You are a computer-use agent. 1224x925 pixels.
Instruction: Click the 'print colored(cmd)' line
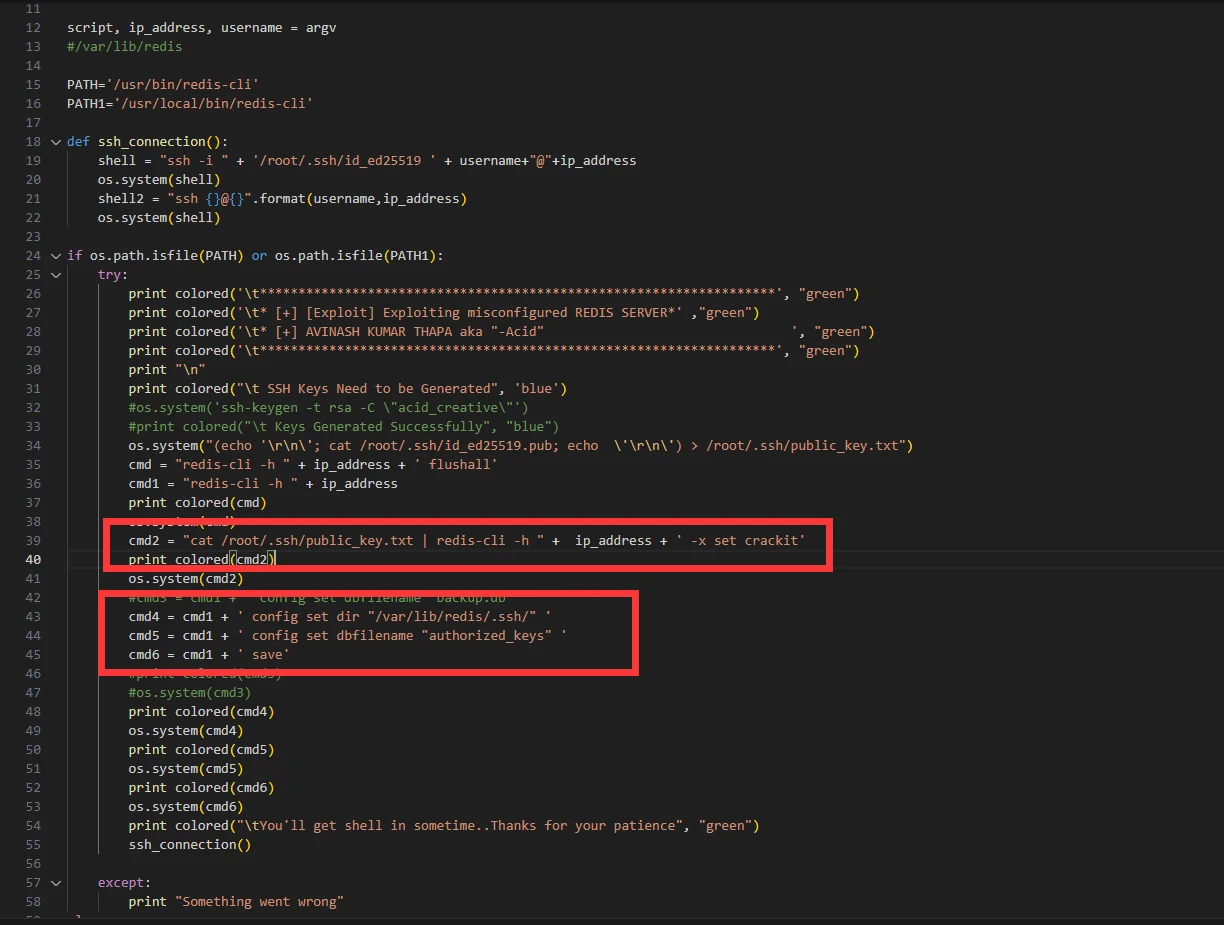click(x=198, y=502)
